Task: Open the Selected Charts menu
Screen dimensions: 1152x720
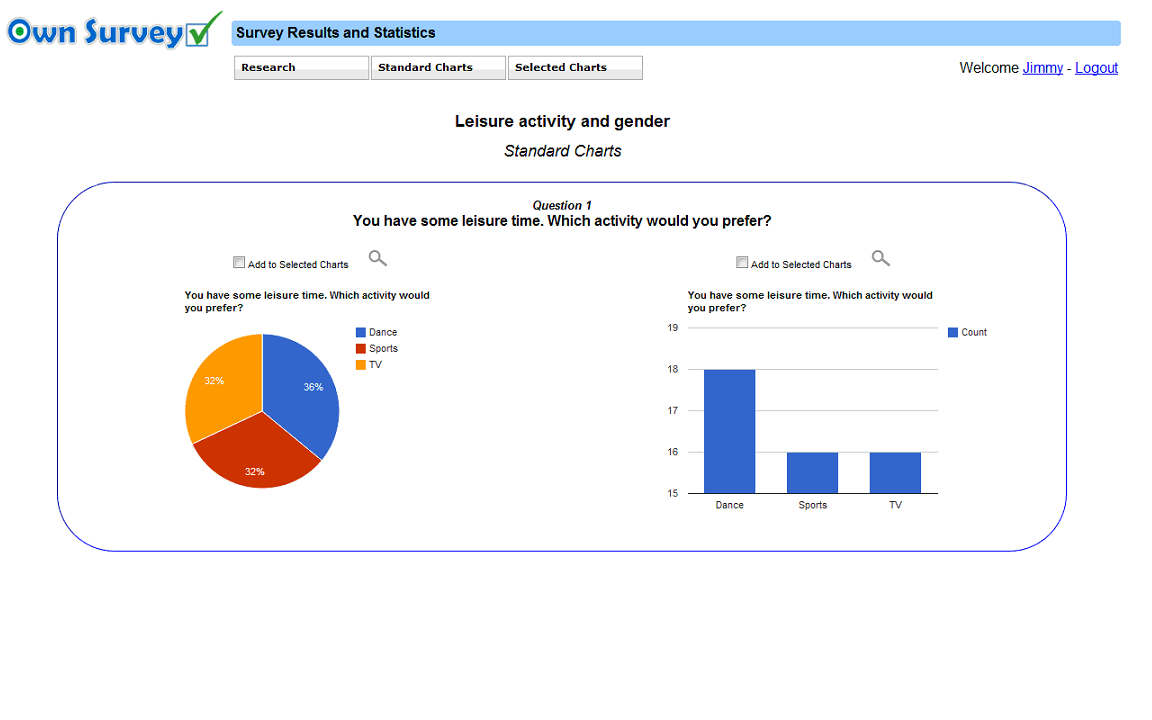Action: click(575, 67)
